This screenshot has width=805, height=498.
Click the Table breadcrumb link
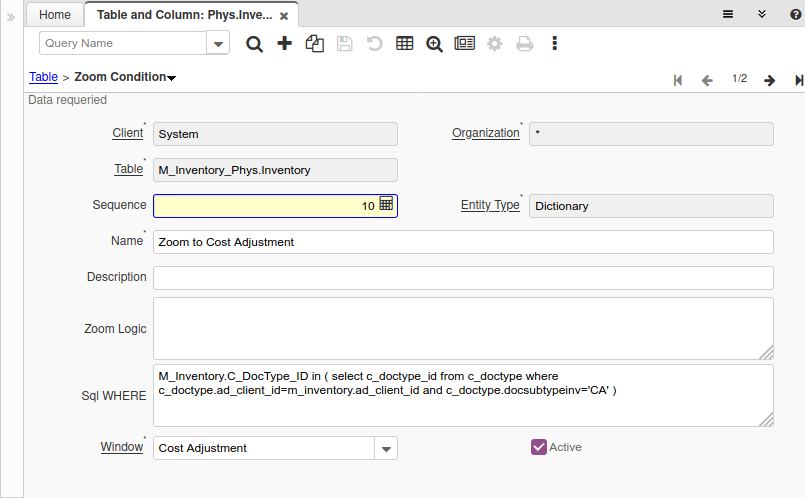[43, 77]
